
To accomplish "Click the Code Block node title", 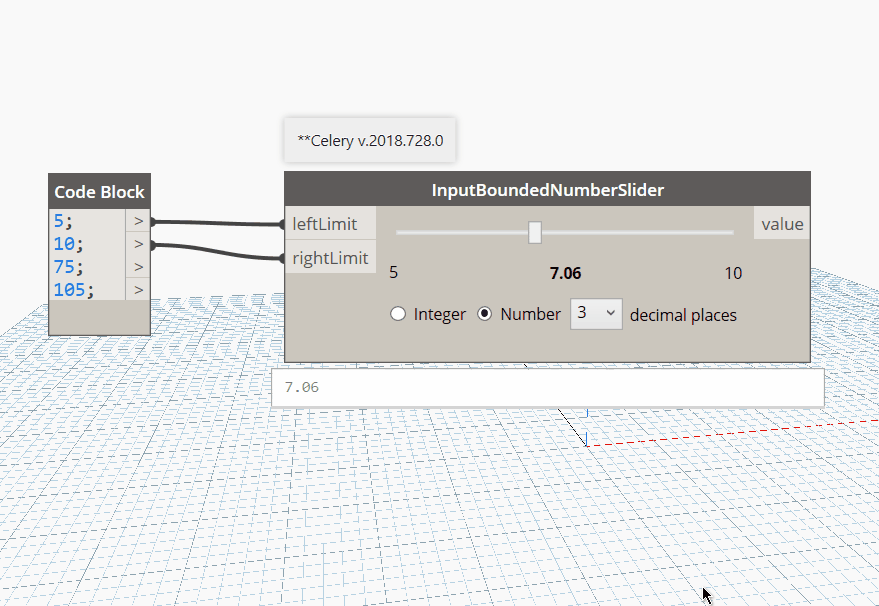I will (99, 191).
